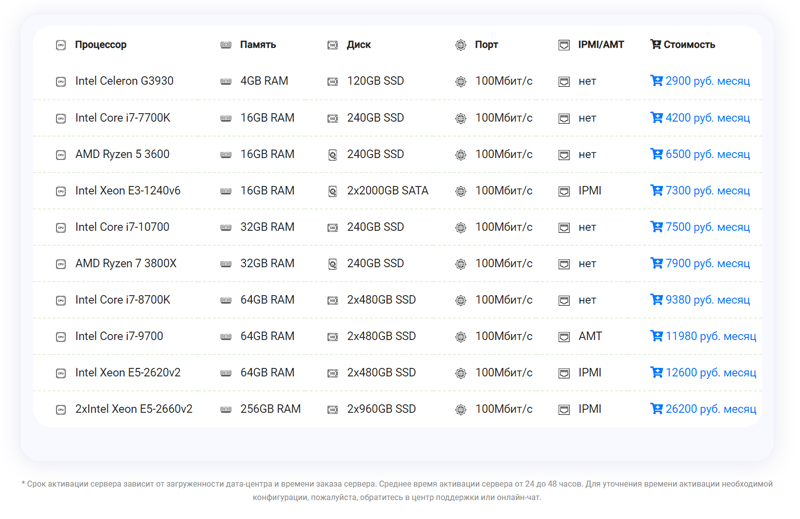
Task: Order the 26200 руб. месяц server
Action: tap(703, 409)
